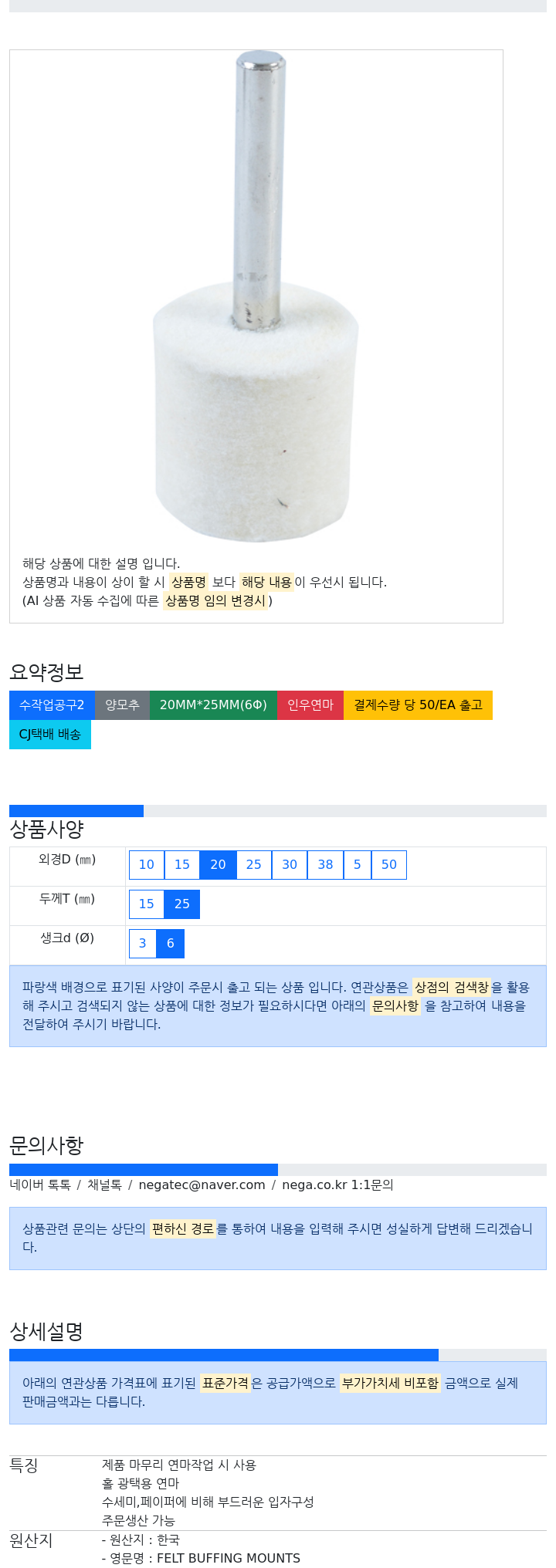Click the 양모추 tag

pyautogui.click(x=122, y=705)
